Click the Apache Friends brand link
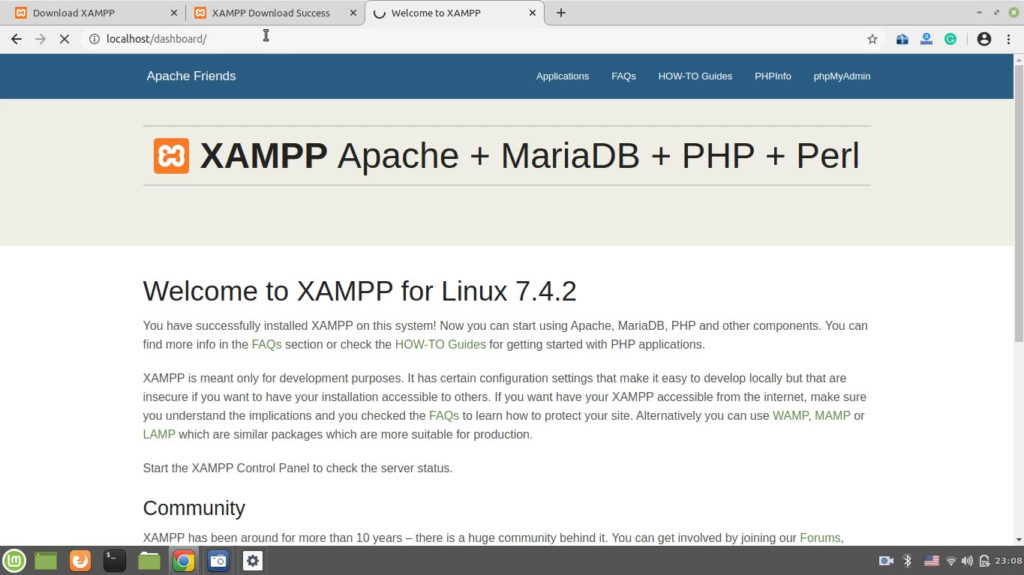 (191, 76)
